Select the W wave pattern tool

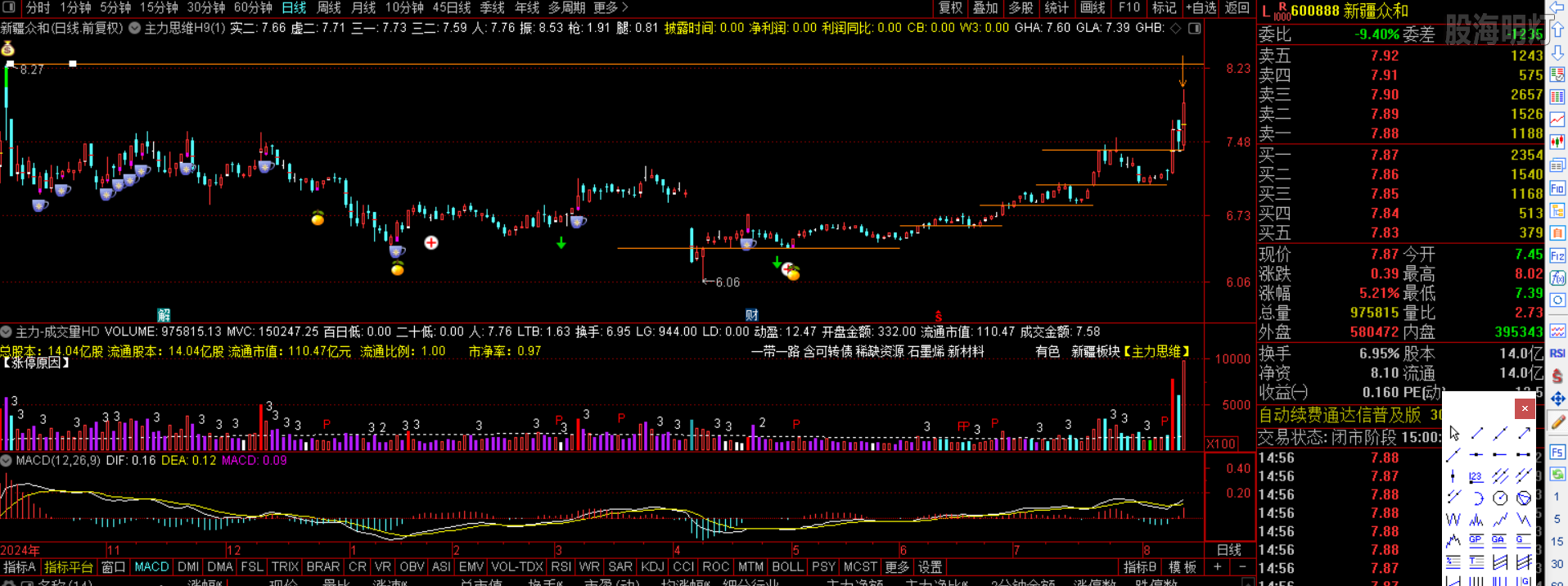[x=1453, y=519]
